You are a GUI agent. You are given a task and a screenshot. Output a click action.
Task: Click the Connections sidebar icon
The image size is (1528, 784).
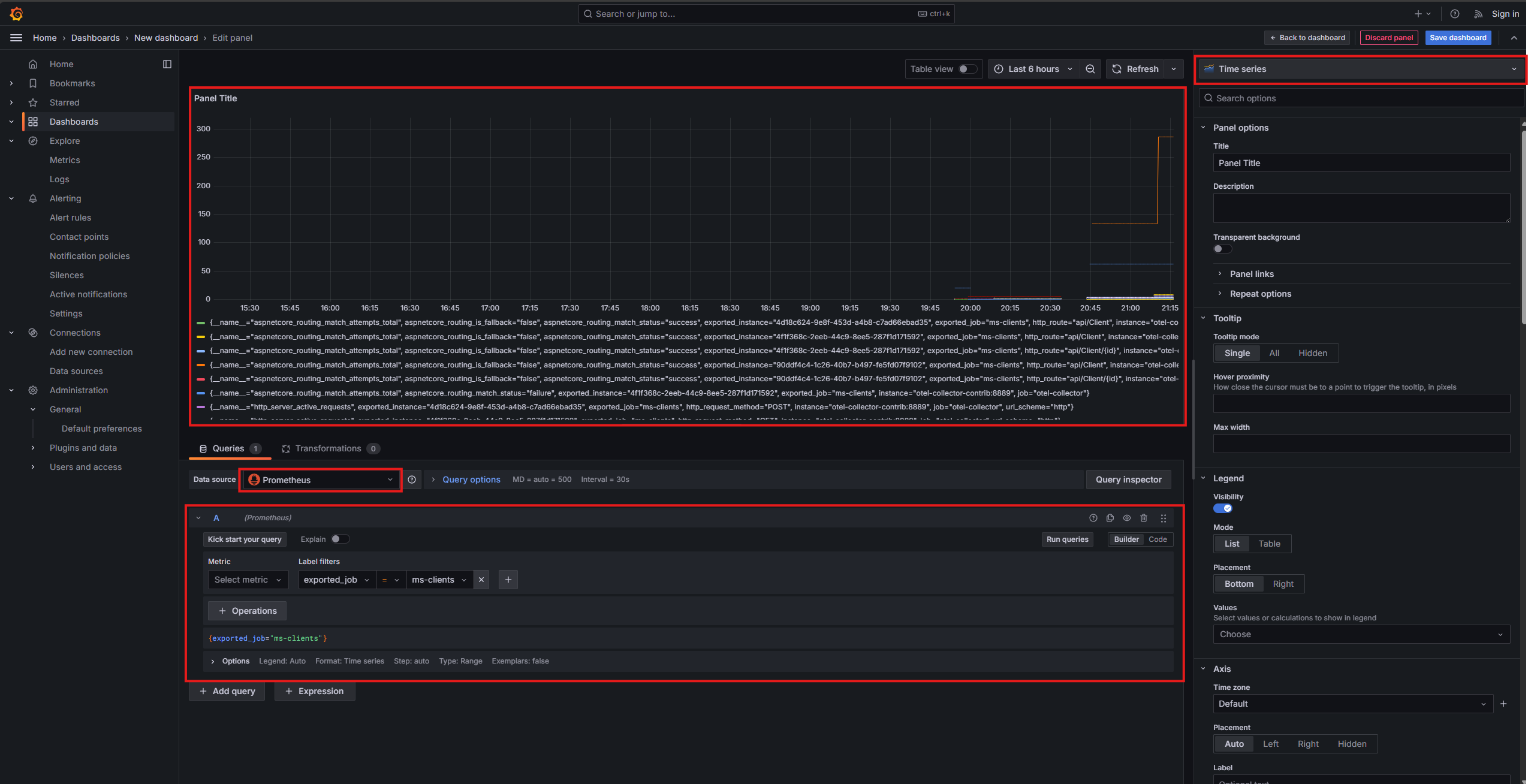pyautogui.click(x=33, y=333)
